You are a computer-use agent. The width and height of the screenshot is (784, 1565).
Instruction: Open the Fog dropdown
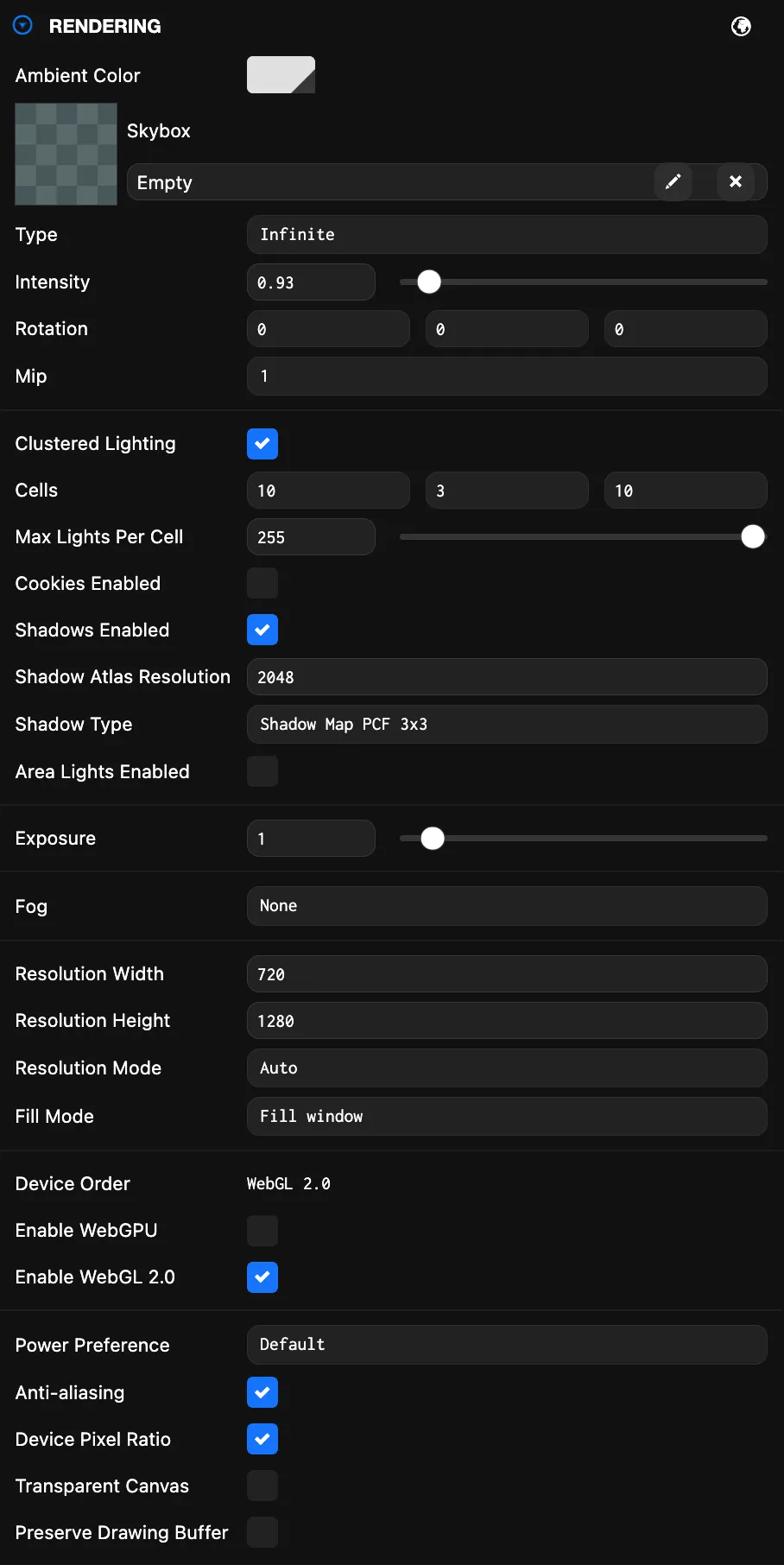click(507, 906)
